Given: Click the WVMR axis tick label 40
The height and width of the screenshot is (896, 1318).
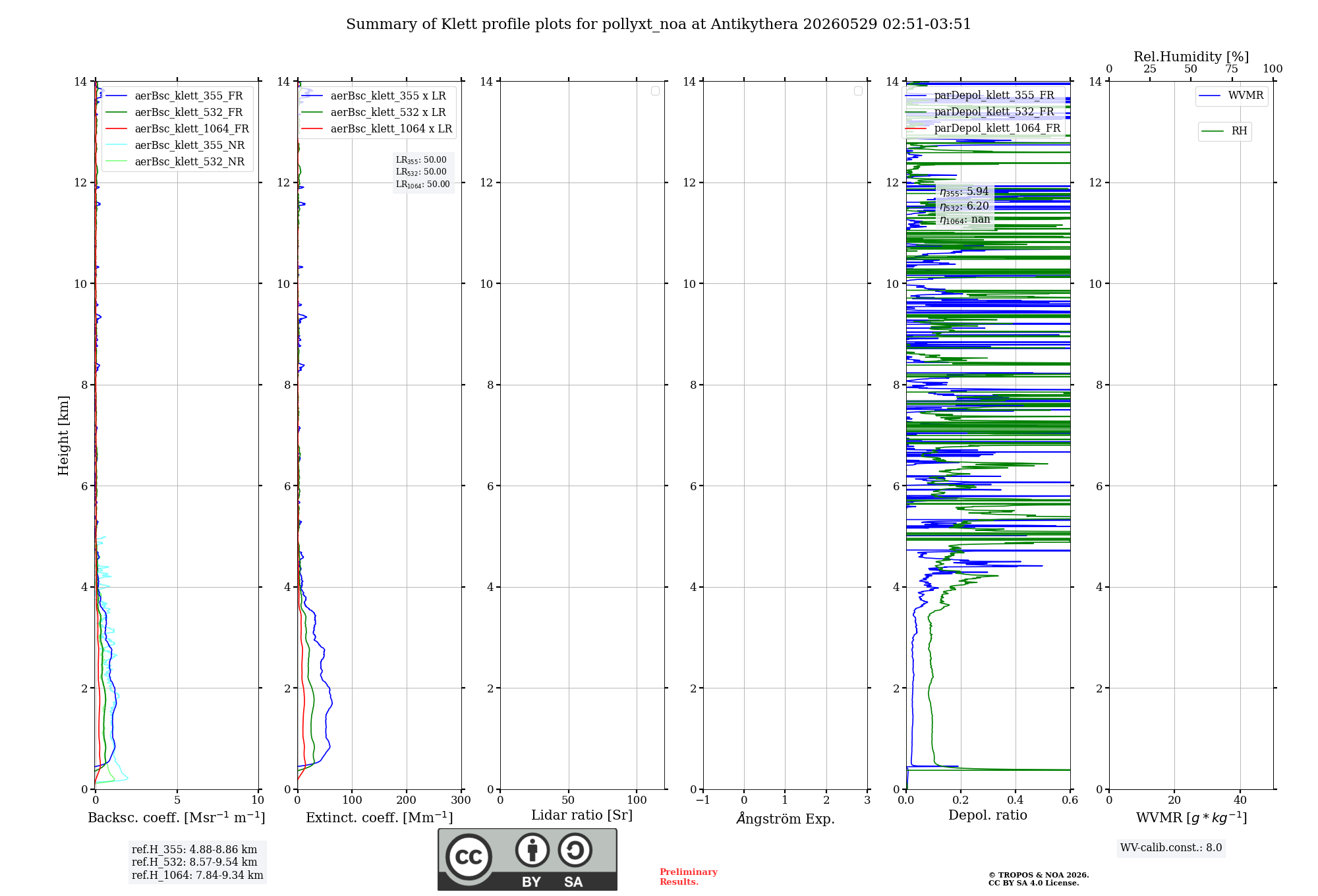Looking at the screenshot, I should pyautogui.click(x=1240, y=800).
